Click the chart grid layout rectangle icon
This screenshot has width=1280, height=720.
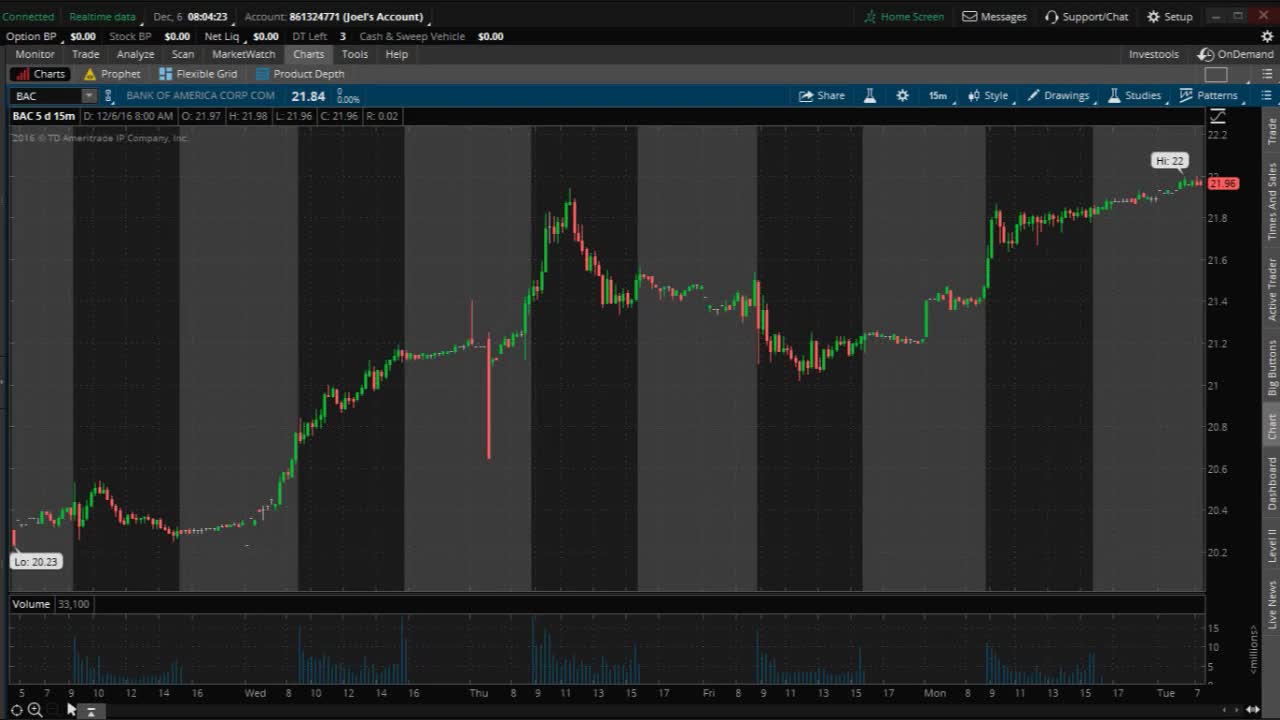(x=1216, y=74)
